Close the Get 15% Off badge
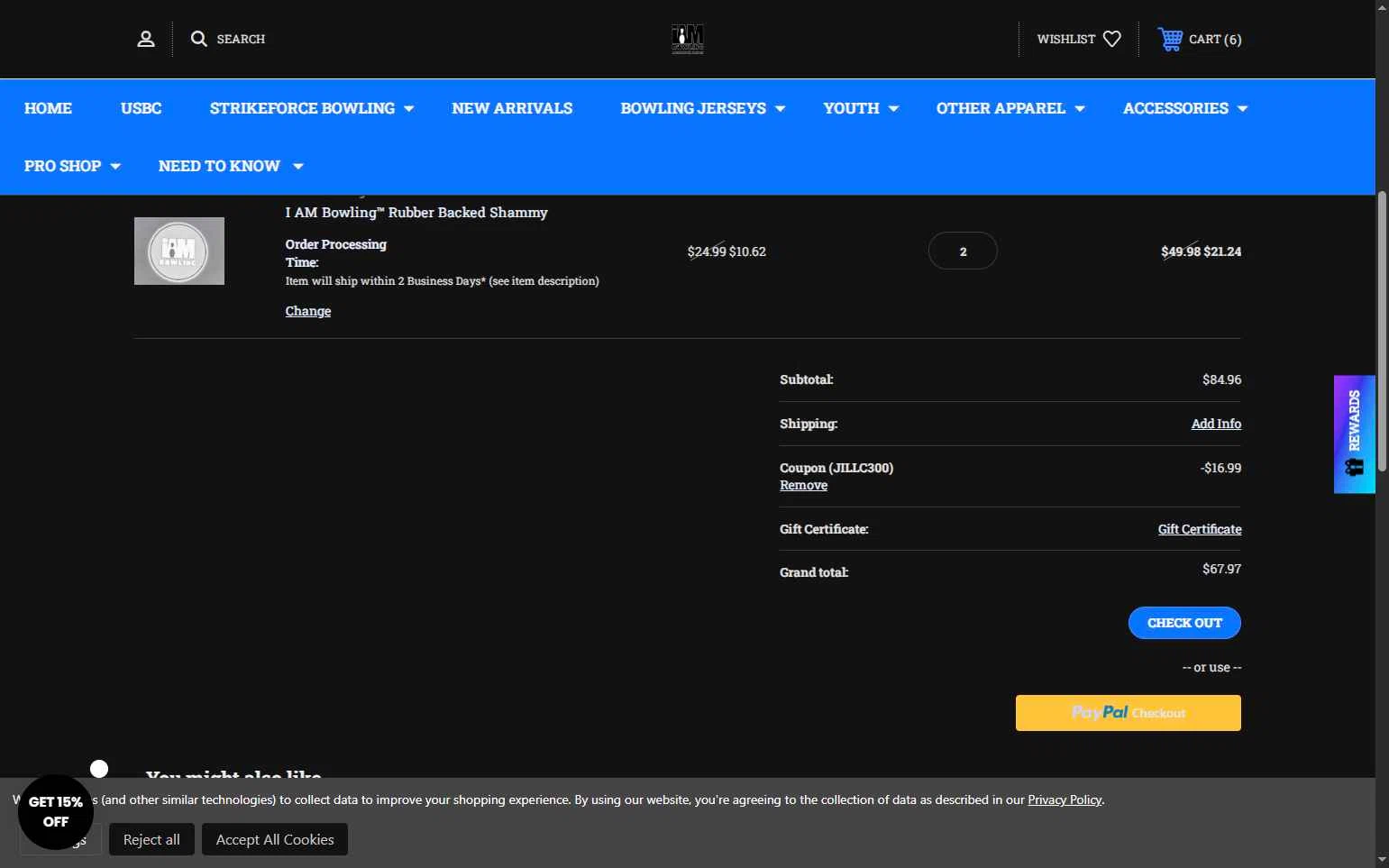Image resolution: width=1389 pixels, height=868 pixels. (99, 769)
